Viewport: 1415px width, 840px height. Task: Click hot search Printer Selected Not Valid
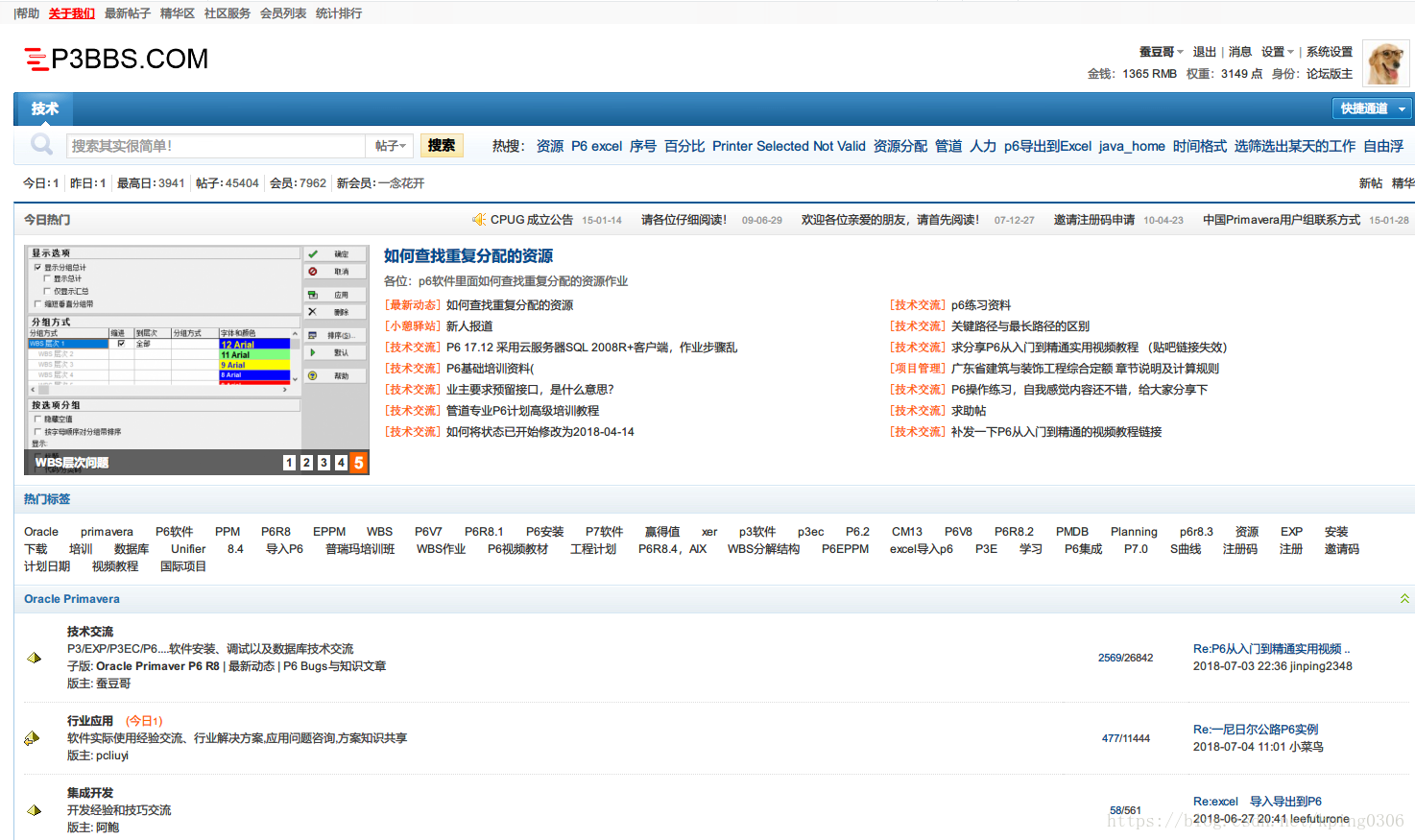pyautogui.click(x=789, y=146)
